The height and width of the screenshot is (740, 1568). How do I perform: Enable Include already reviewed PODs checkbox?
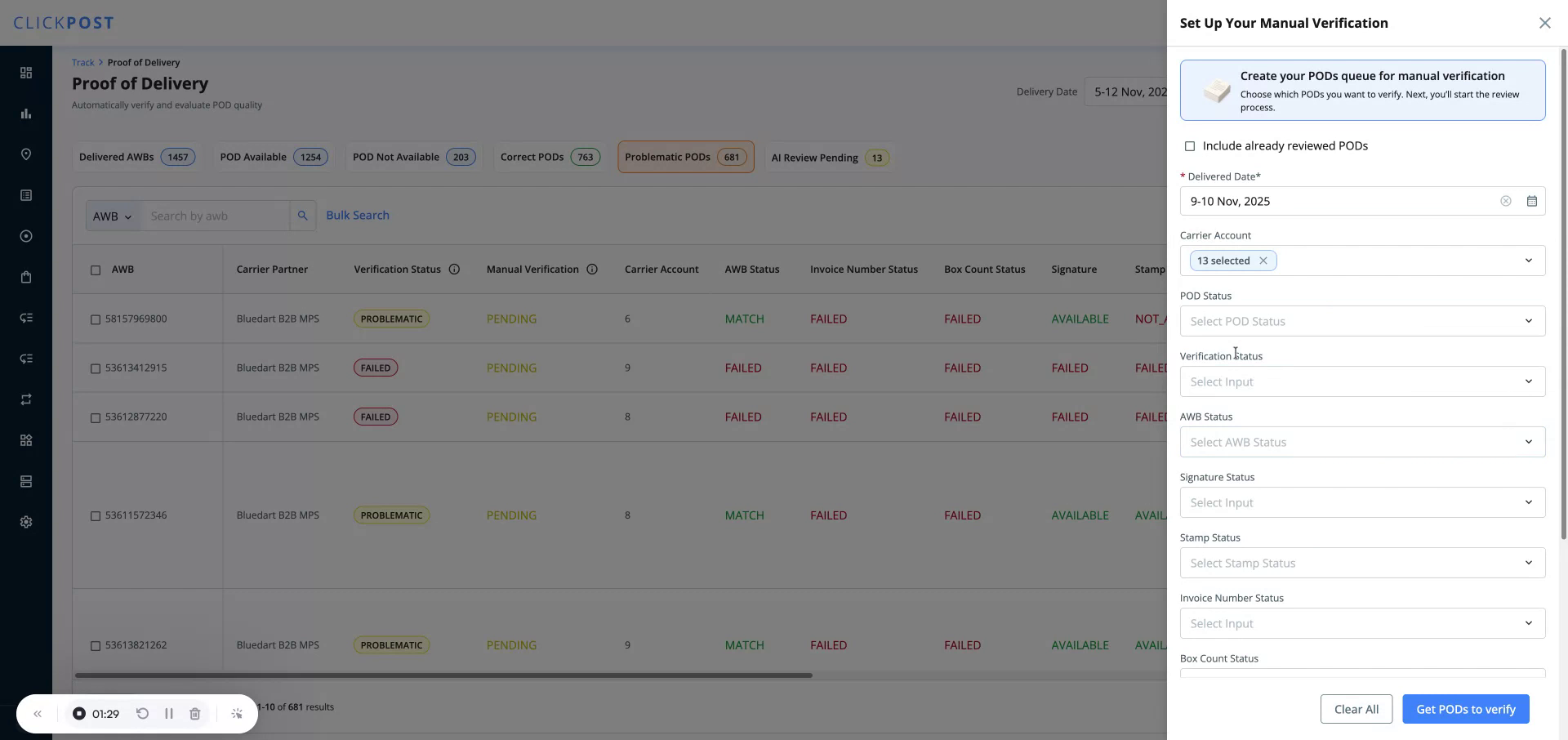(x=1190, y=145)
